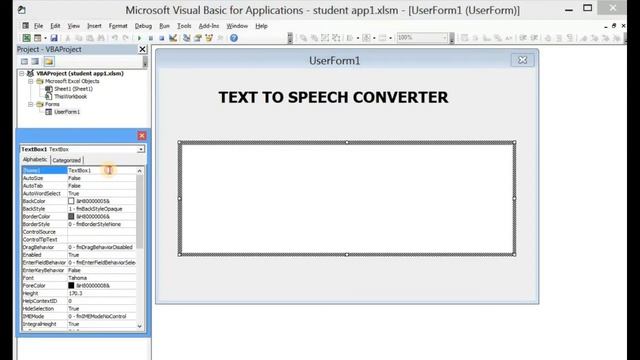
Task: Open Properties Window toolbar icon
Action: (198, 38)
